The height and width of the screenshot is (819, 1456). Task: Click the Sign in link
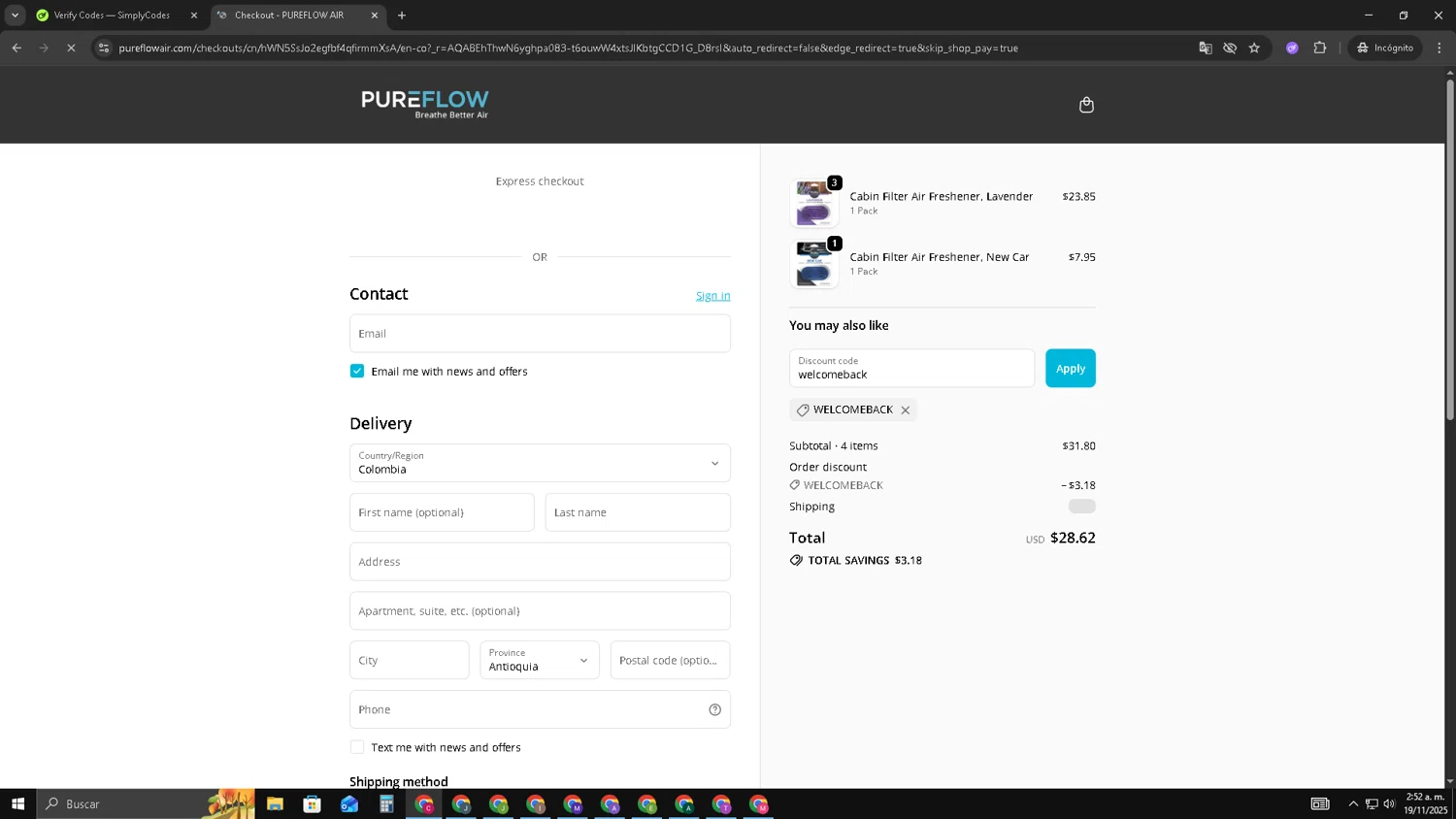[x=712, y=296]
